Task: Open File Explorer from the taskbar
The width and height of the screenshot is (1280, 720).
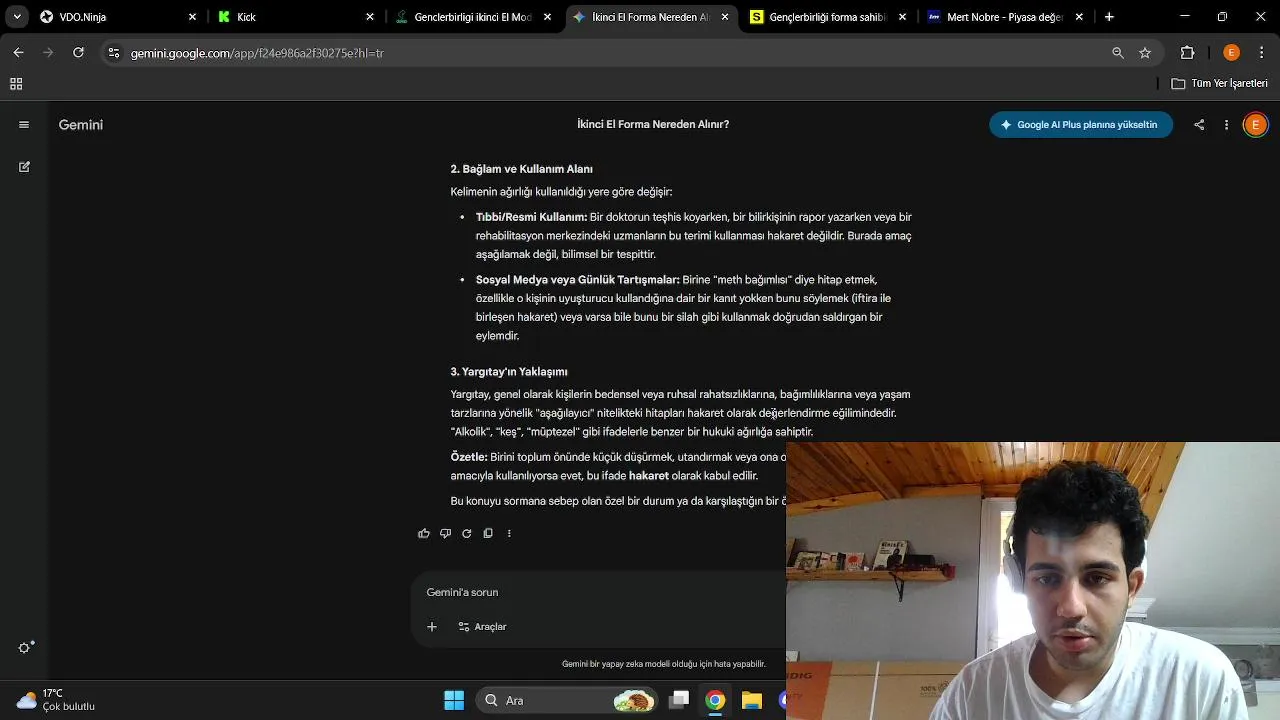Action: [x=751, y=700]
